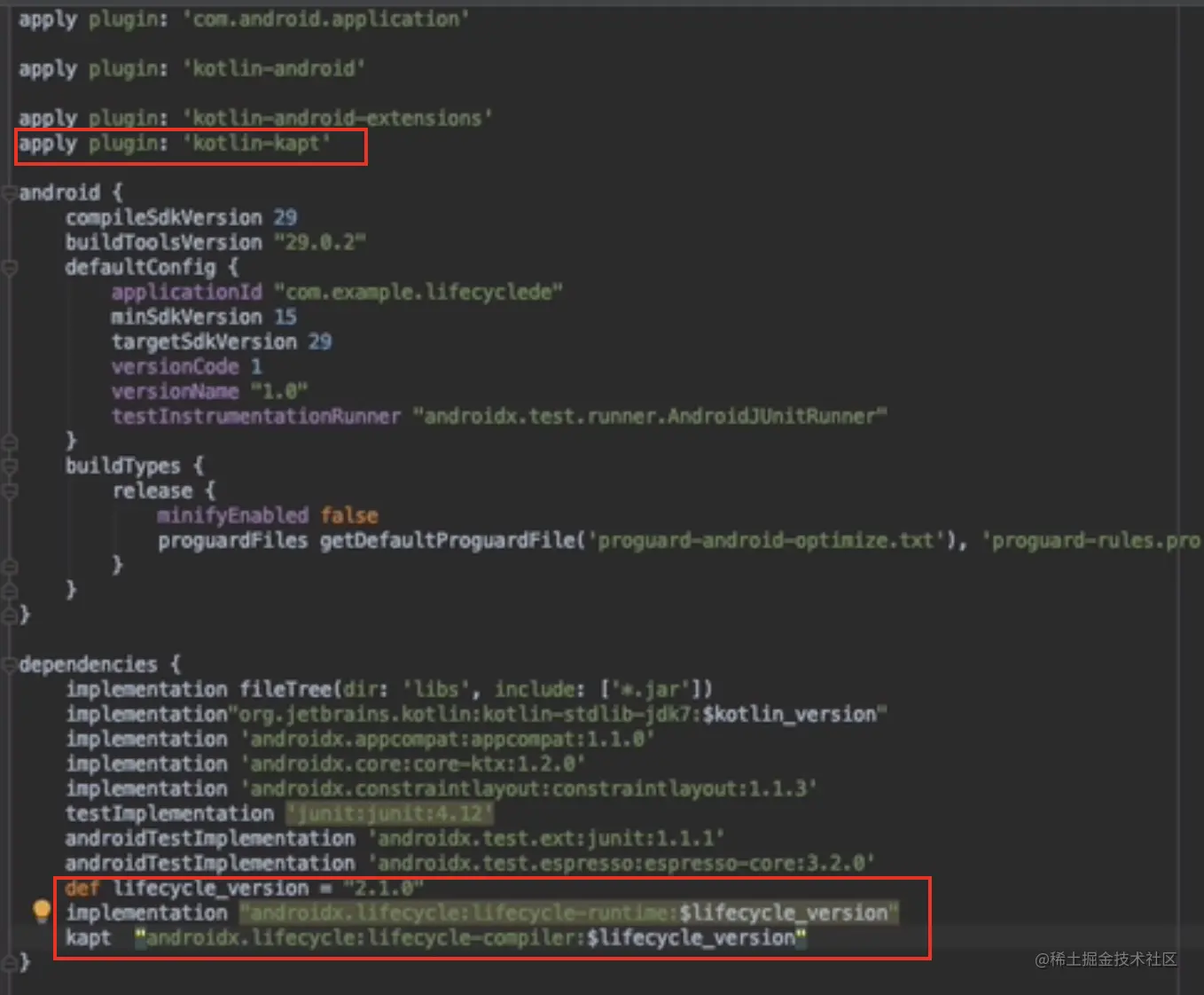The width and height of the screenshot is (1204, 995).
Task: Collapse the defaultConfig block fold marker
Action: pyautogui.click(x=9, y=267)
